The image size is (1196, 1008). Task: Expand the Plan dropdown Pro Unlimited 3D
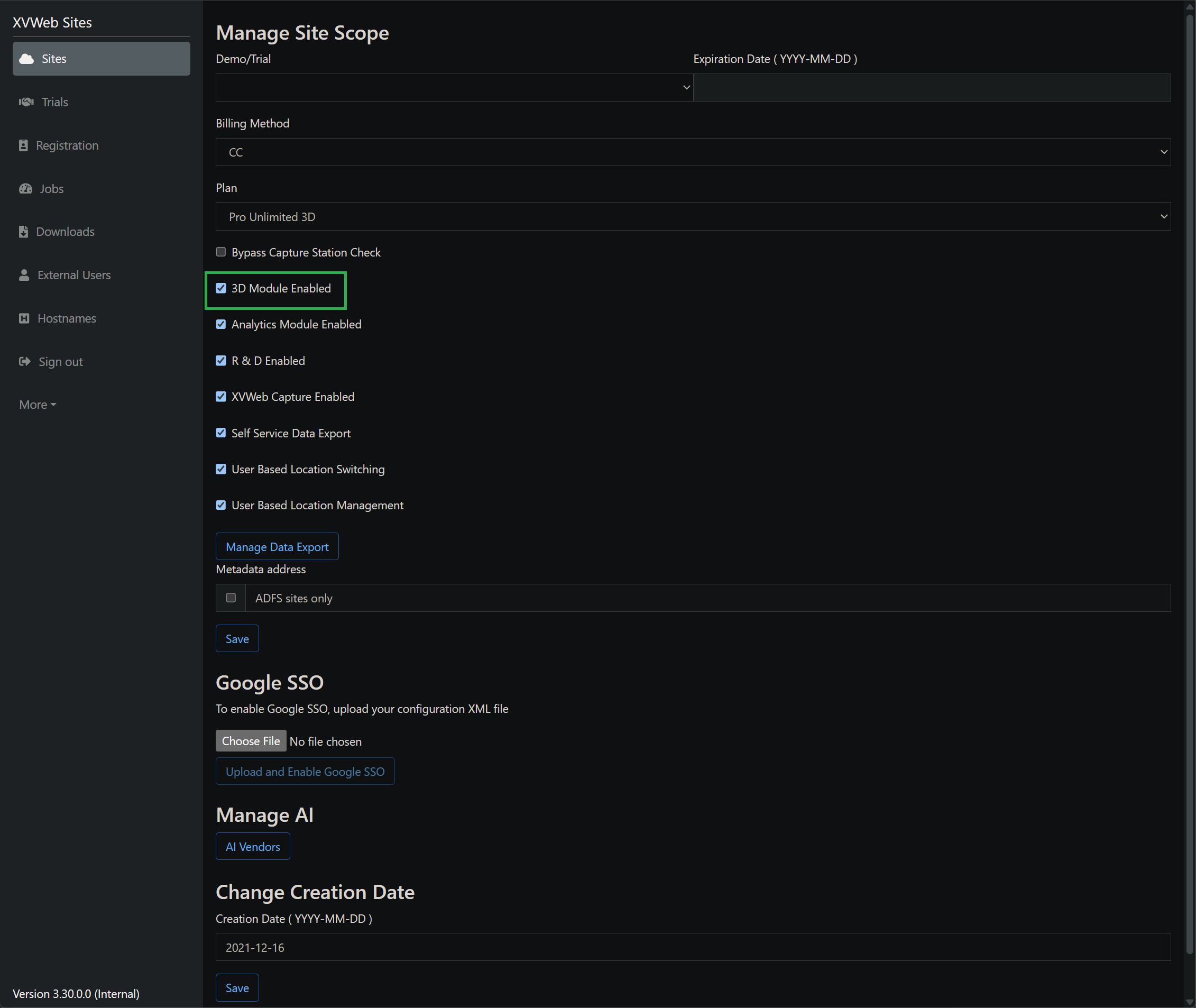point(693,217)
